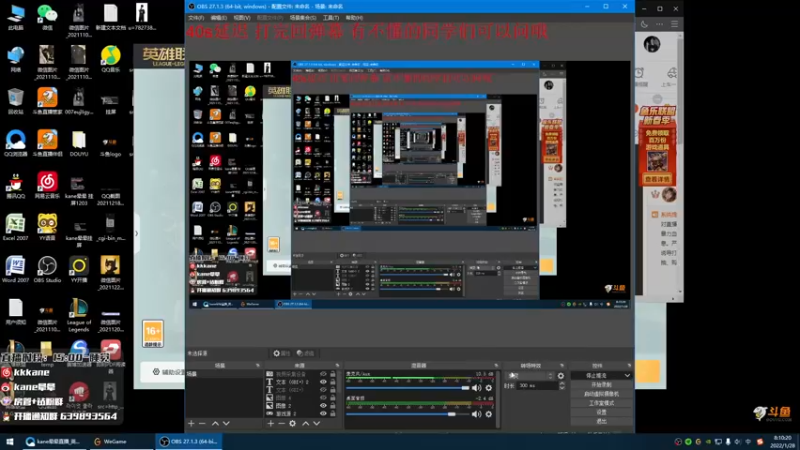Open the 腾讯QQ desktop shortcut

coord(15,185)
